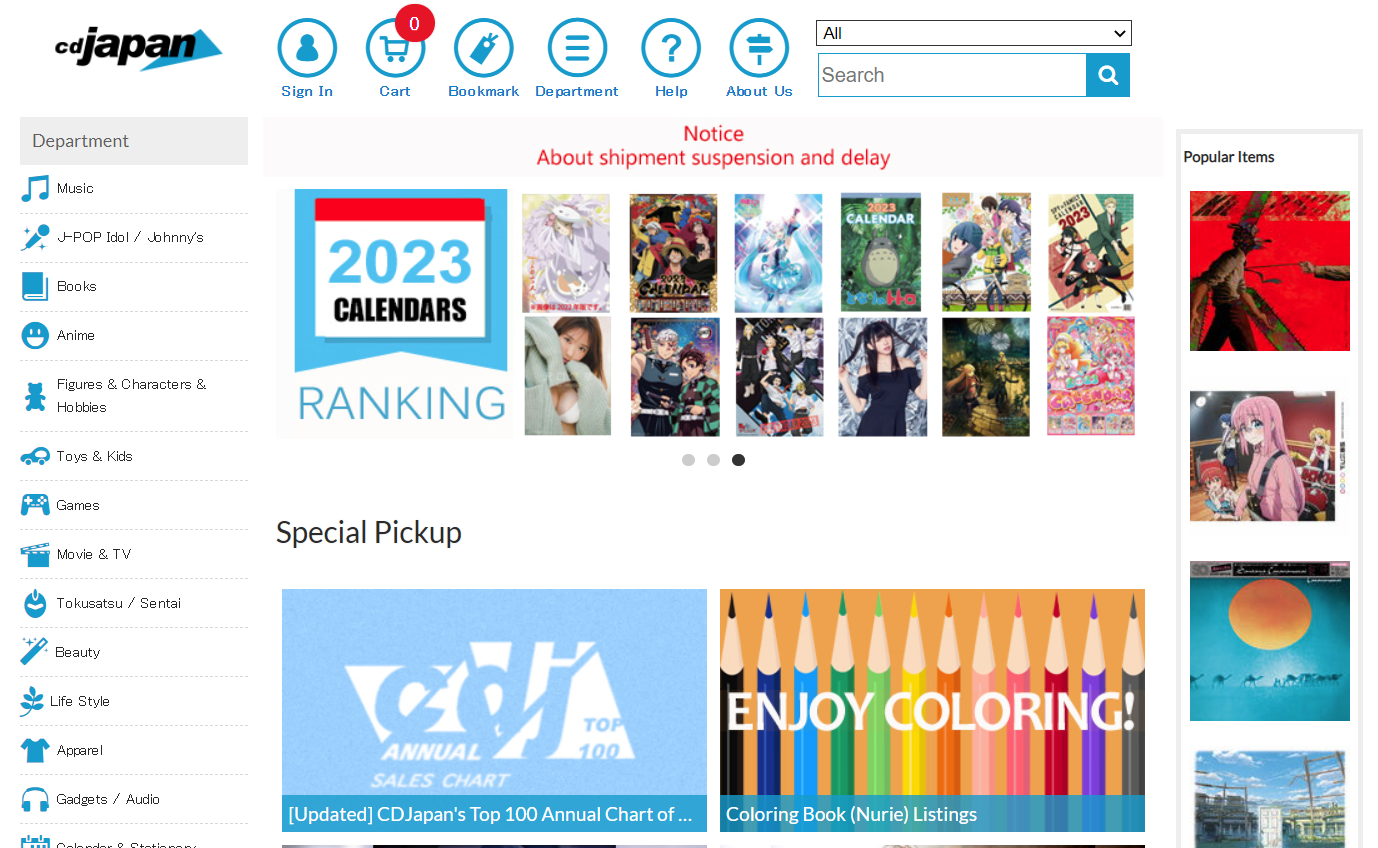This screenshot has height=848, width=1378.
Task: Open the Games controller category
Action: click(x=134, y=505)
